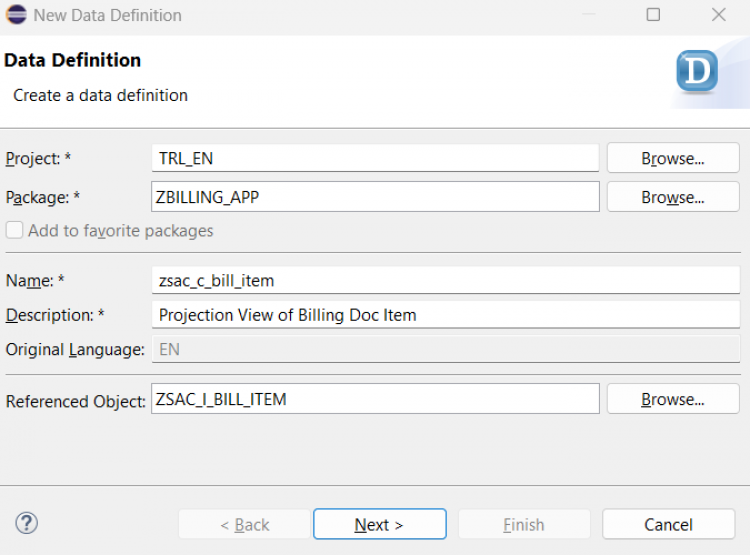
Task: Browse for a Package
Action: [x=673, y=197]
